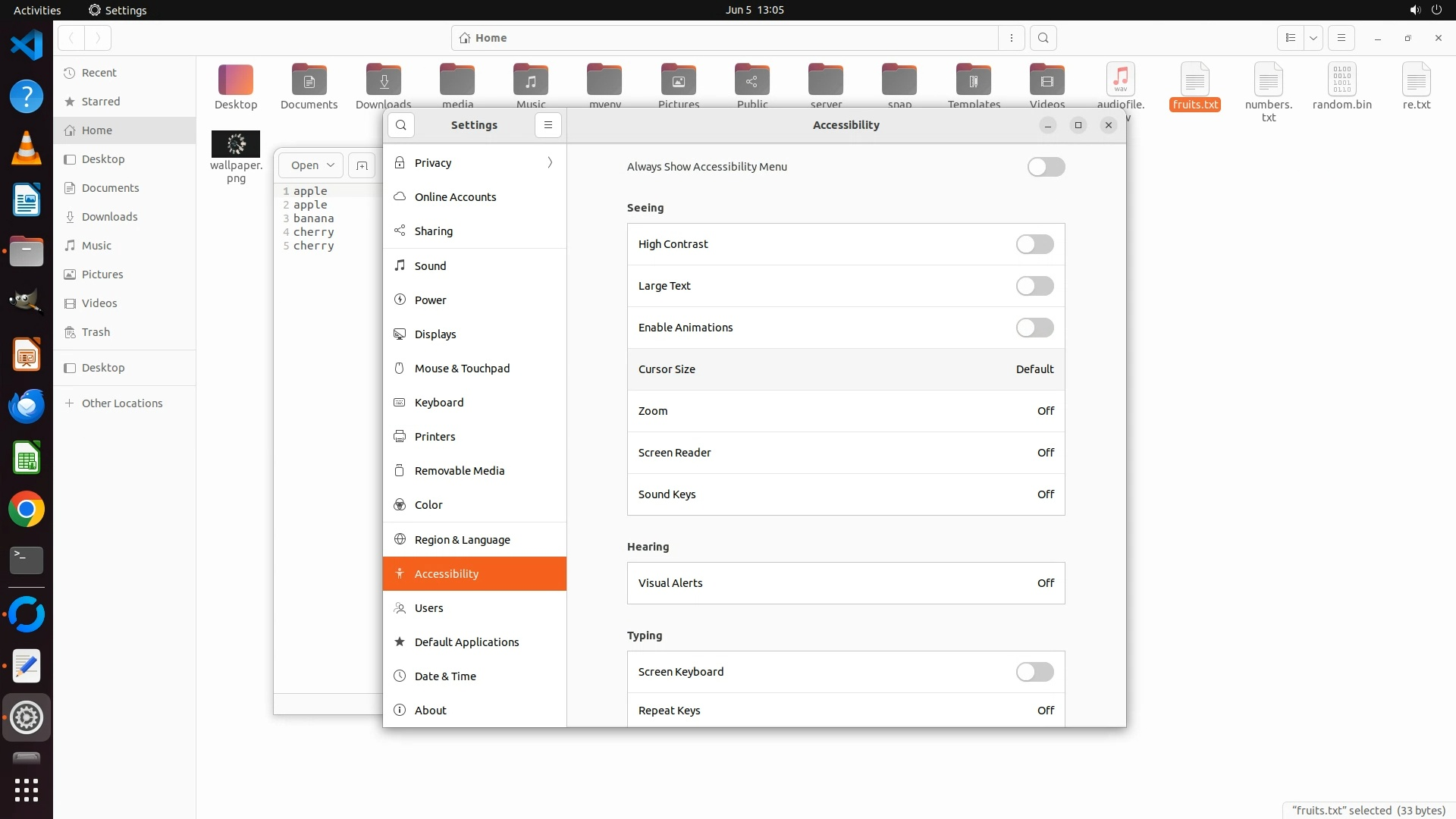The width and height of the screenshot is (1456, 819).
Task: Open the Settings hamburger menu
Action: (x=548, y=125)
